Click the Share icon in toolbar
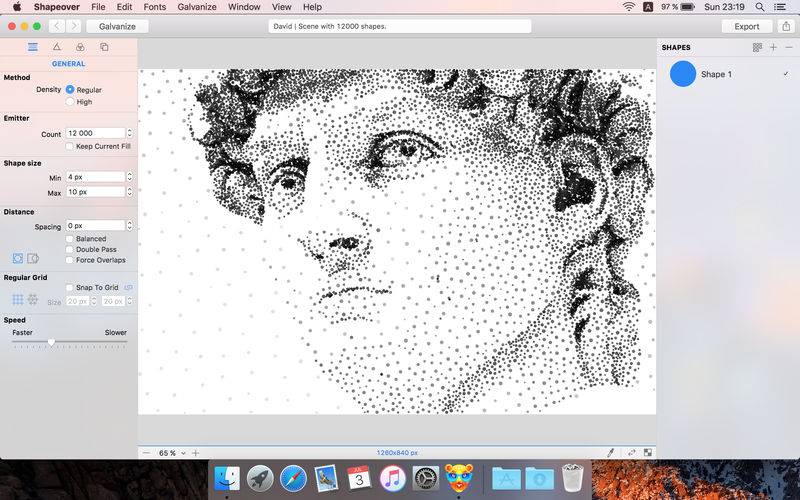Viewport: 800px width, 500px height. click(786, 27)
